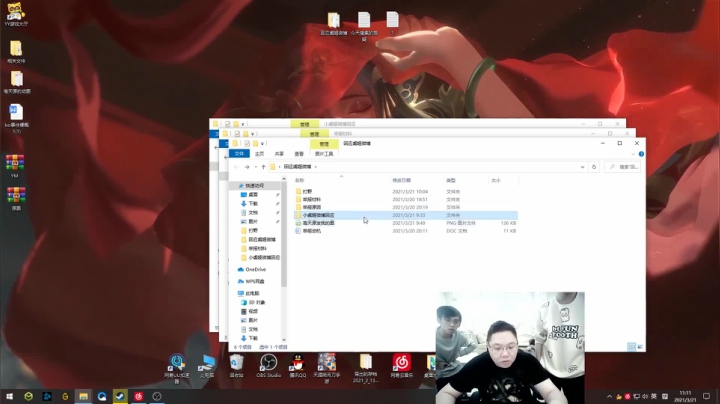Select folder modified 2021/3/21 10:04

tap(406, 191)
